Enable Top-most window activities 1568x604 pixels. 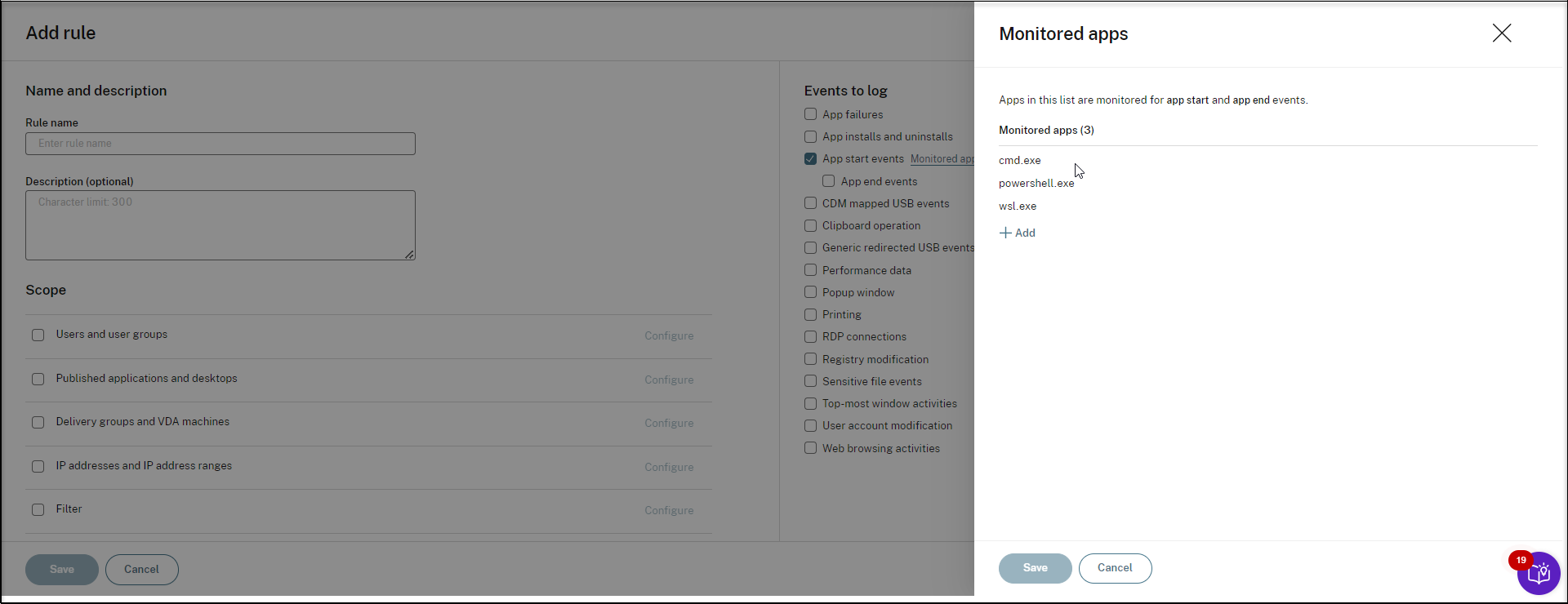(810, 403)
